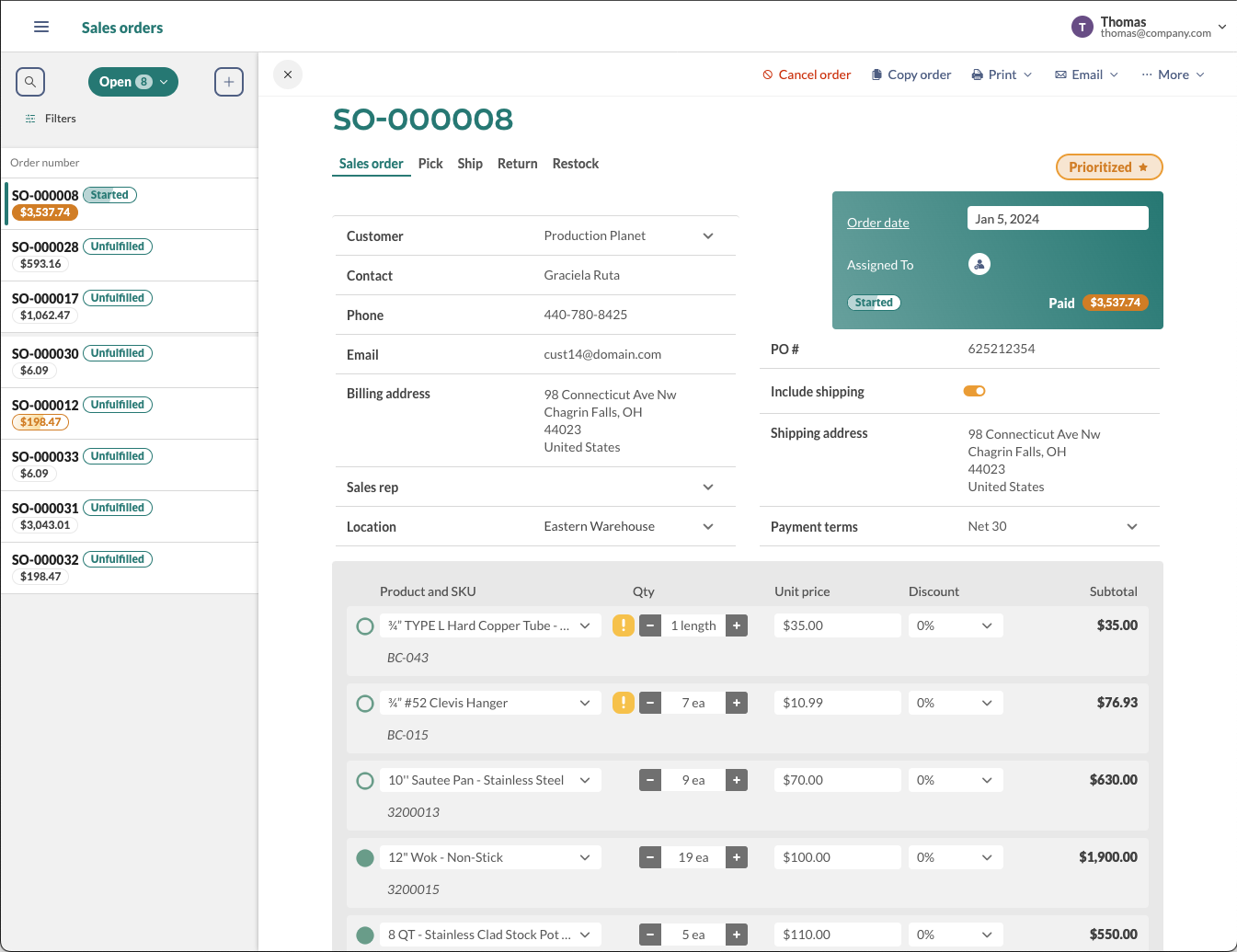Click the Assigned To user icon

(x=979, y=265)
